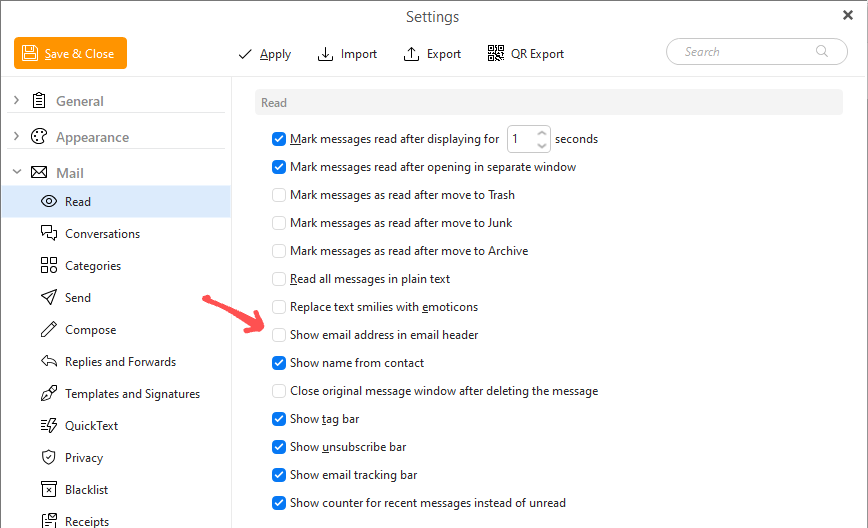
Task: Open Privacy settings page
Action: pyautogui.click(x=116, y=458)
